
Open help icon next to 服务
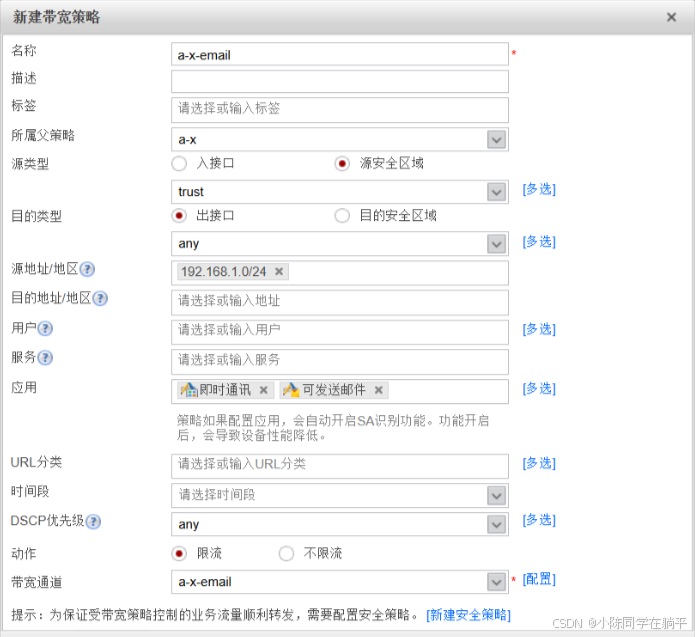coord(45,358)
